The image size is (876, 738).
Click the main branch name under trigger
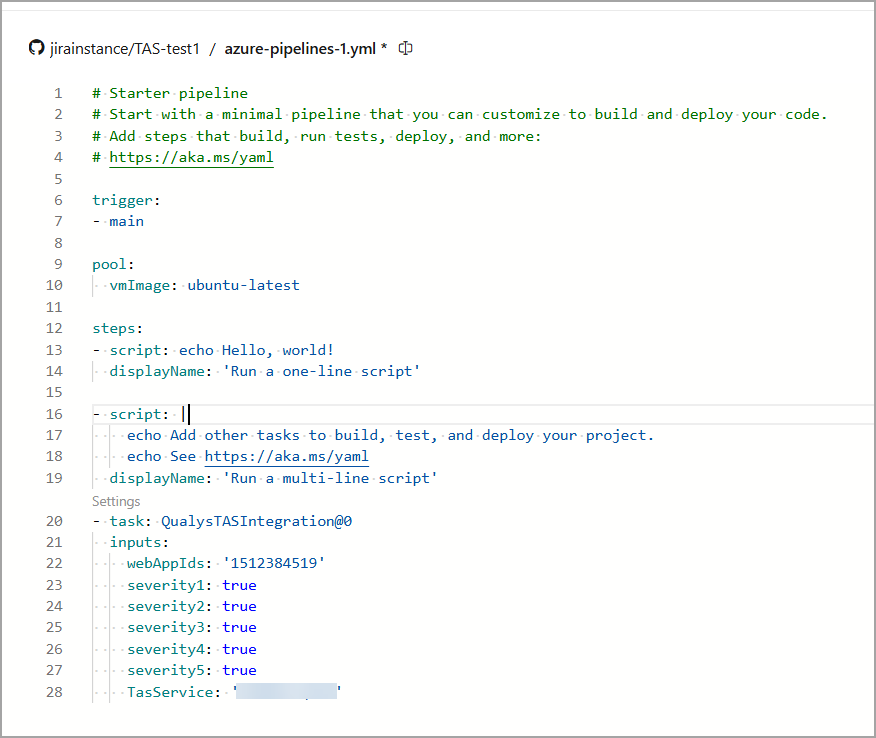pos(126,221)
